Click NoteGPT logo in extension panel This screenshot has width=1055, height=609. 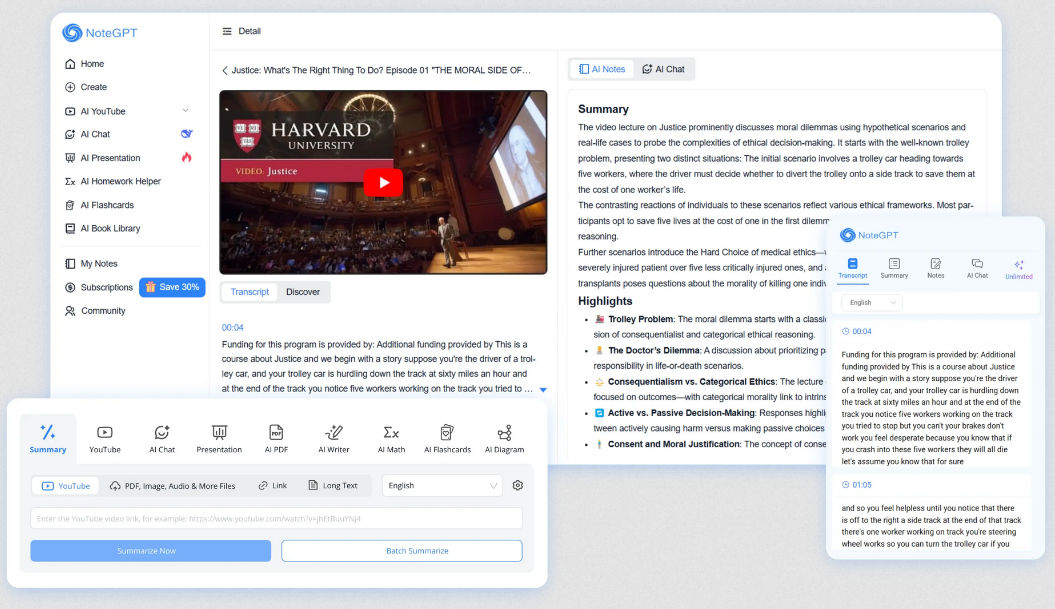869,235
